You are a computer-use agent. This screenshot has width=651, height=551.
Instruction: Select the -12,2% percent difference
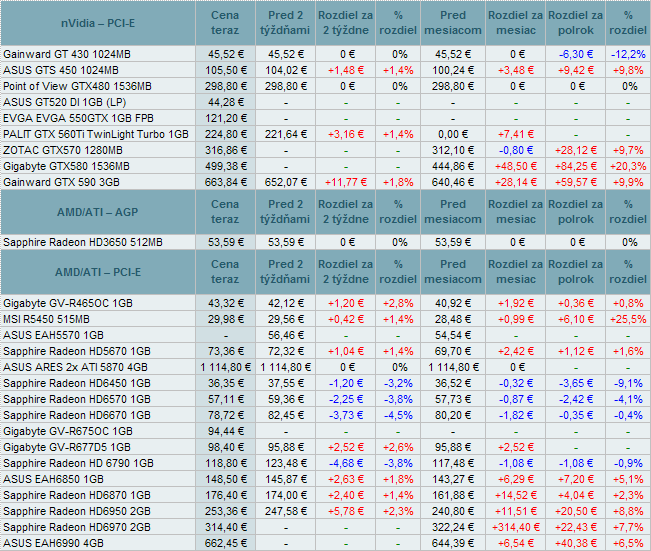coord(628,54)
